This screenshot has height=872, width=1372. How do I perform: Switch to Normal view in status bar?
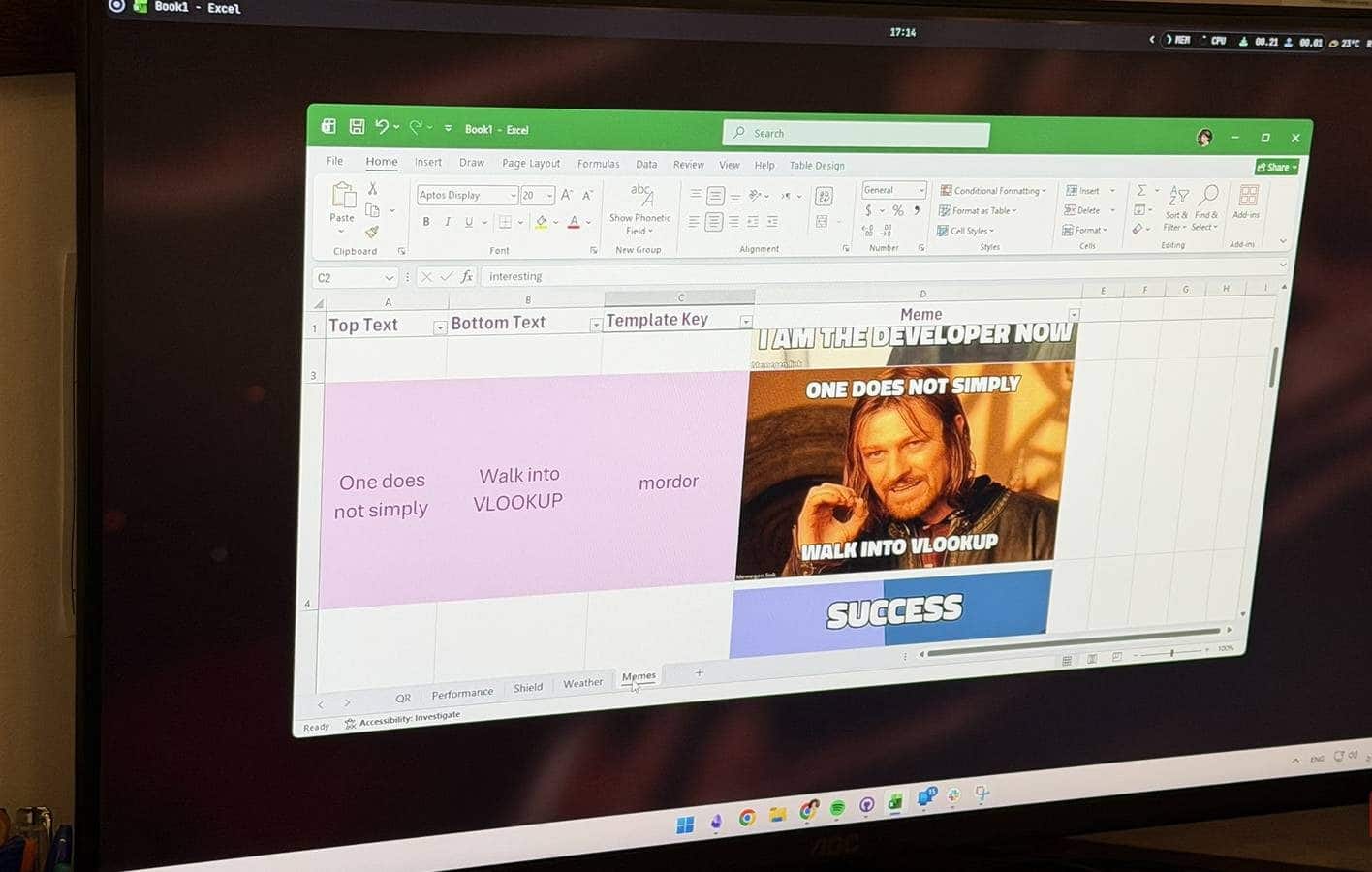coord(1066,661)
